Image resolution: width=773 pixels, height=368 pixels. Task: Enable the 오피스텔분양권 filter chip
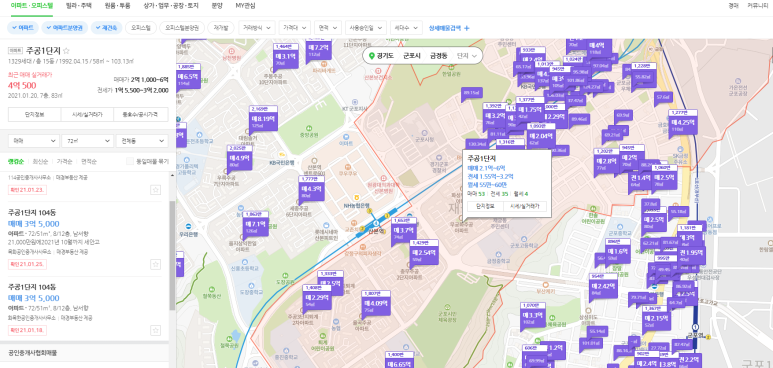(181, 28)
